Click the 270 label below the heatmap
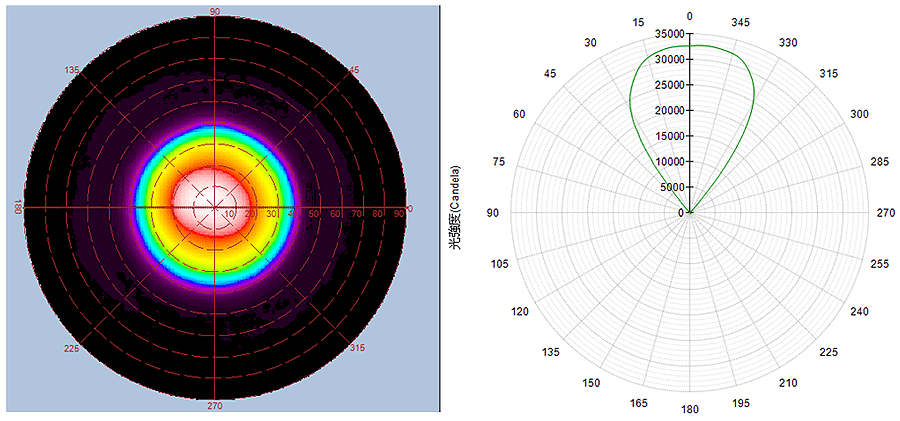 (x=215, y=406)
